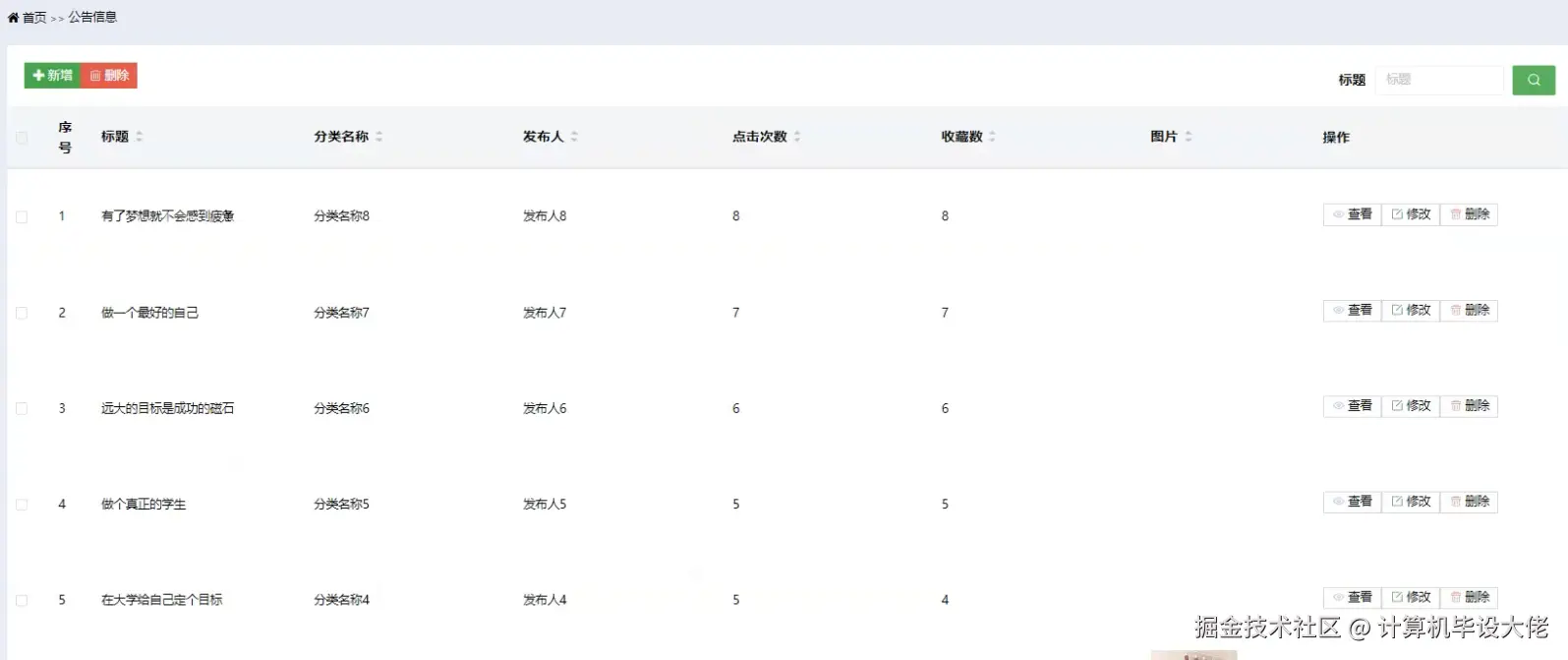The height and width of the screenshot is (660, 1568).
Task: Sort by 发布人 column arrows
Action: [574, 137]
